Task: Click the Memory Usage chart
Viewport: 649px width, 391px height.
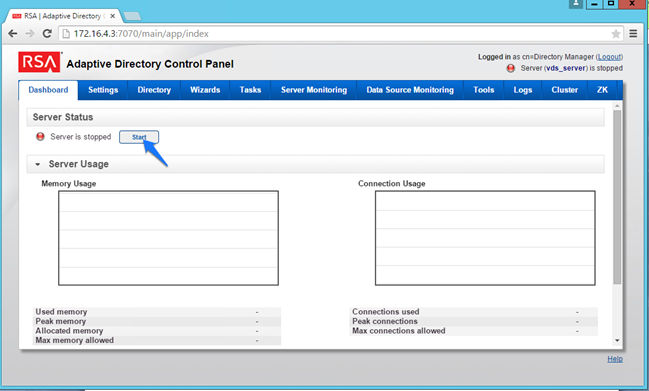Action: 168,238
